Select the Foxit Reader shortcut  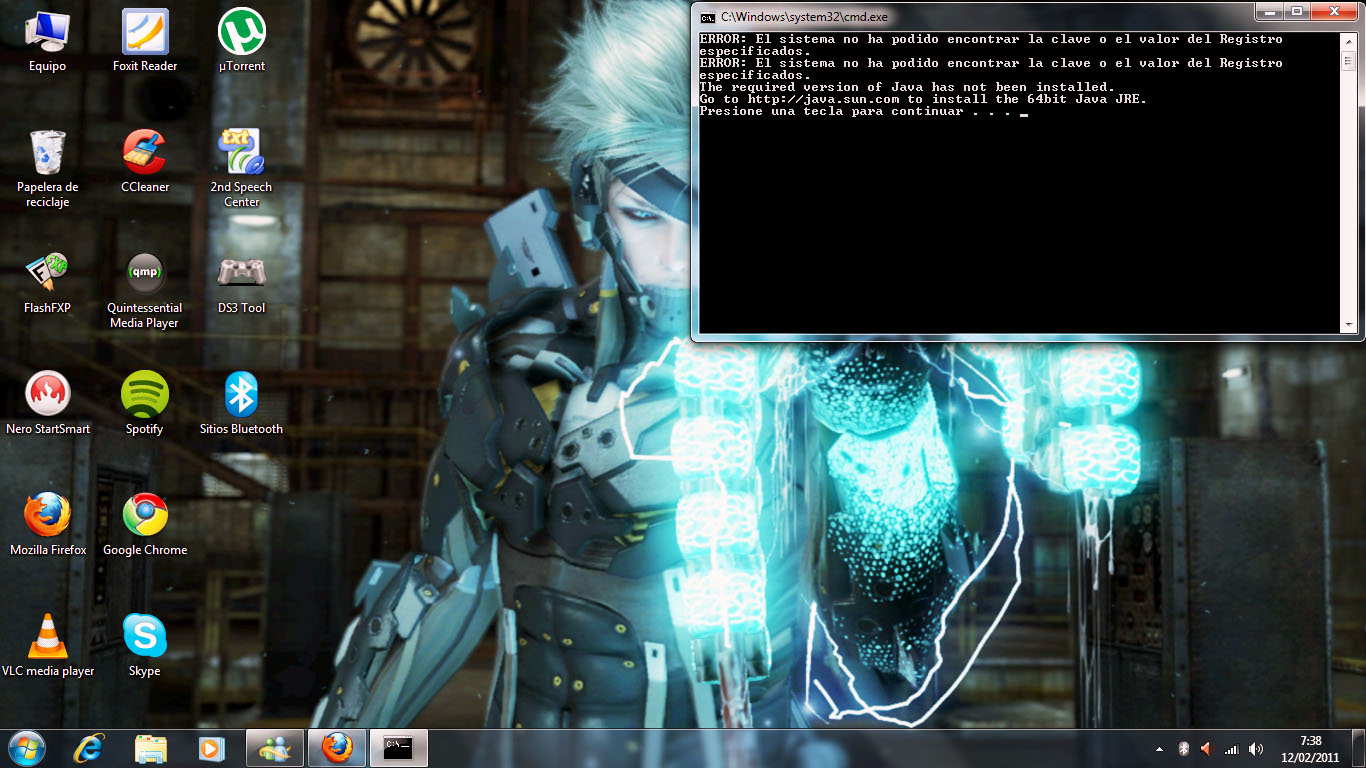coord(145,42)
